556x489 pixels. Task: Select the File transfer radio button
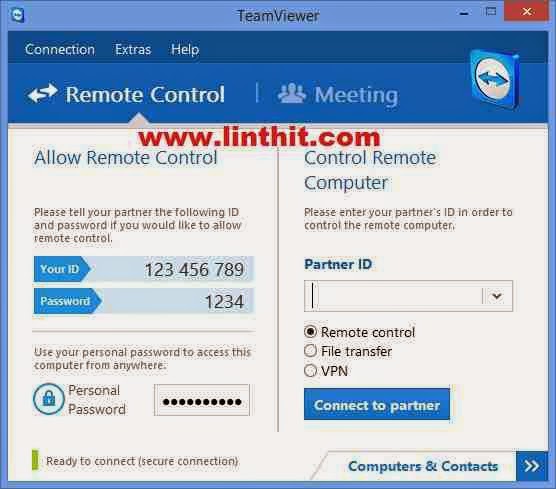point(310,351)
